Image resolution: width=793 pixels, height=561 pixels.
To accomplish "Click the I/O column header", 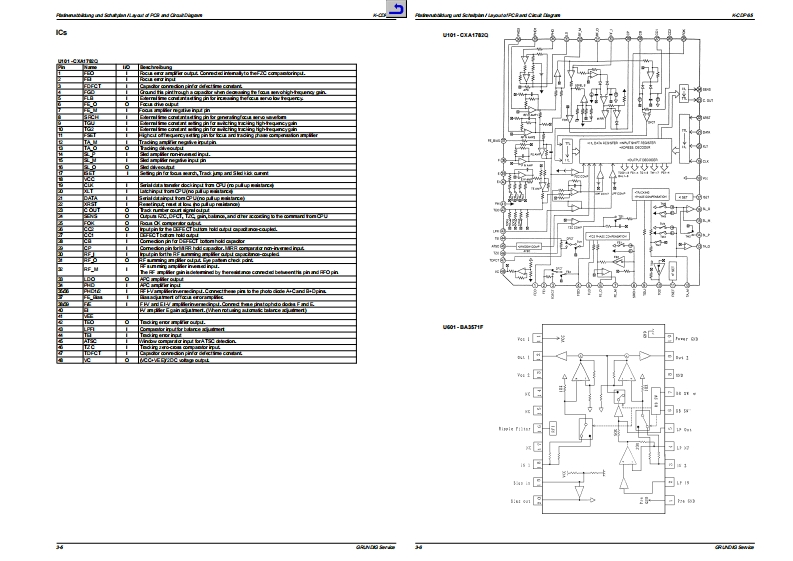I will point(127,67).
